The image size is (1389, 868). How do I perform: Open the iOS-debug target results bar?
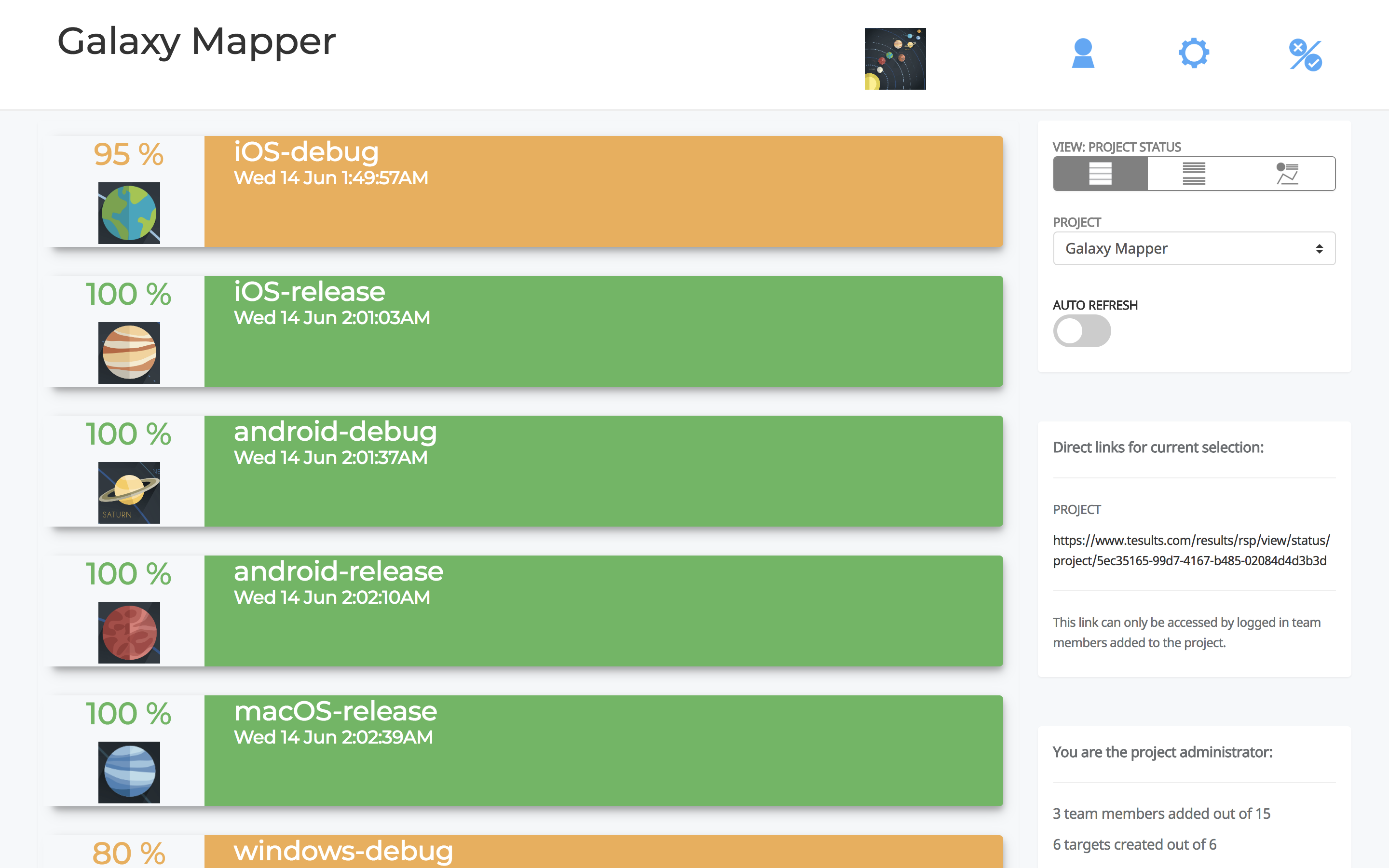pyautogui.click(x=603, y=192)
